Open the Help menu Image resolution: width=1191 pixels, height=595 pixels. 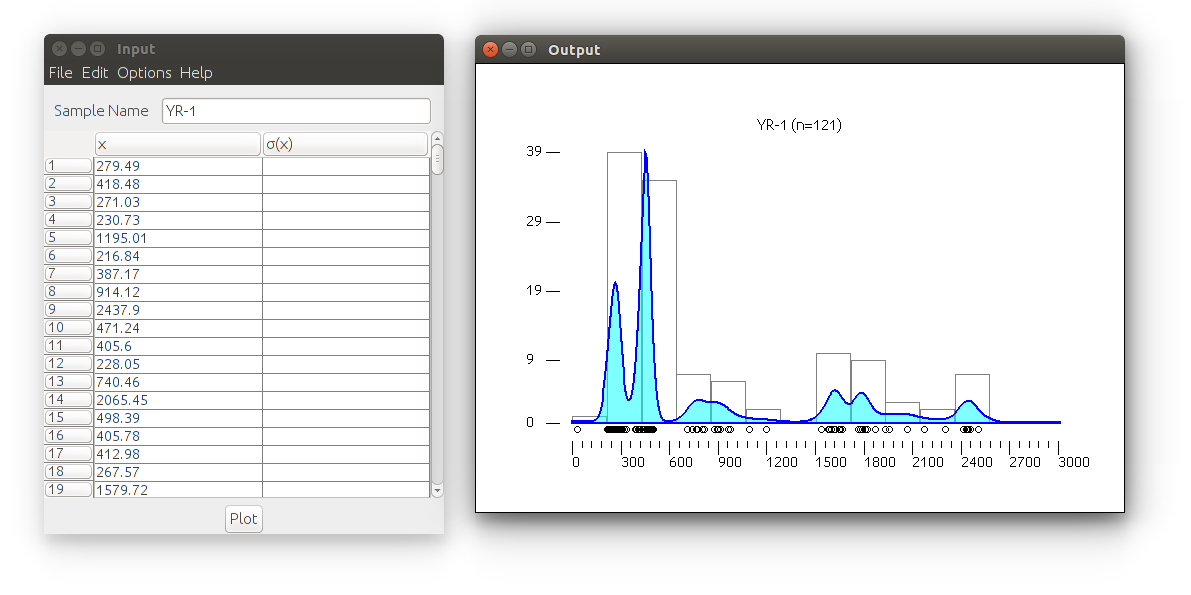pyautogui.click(x=196, y=73)
